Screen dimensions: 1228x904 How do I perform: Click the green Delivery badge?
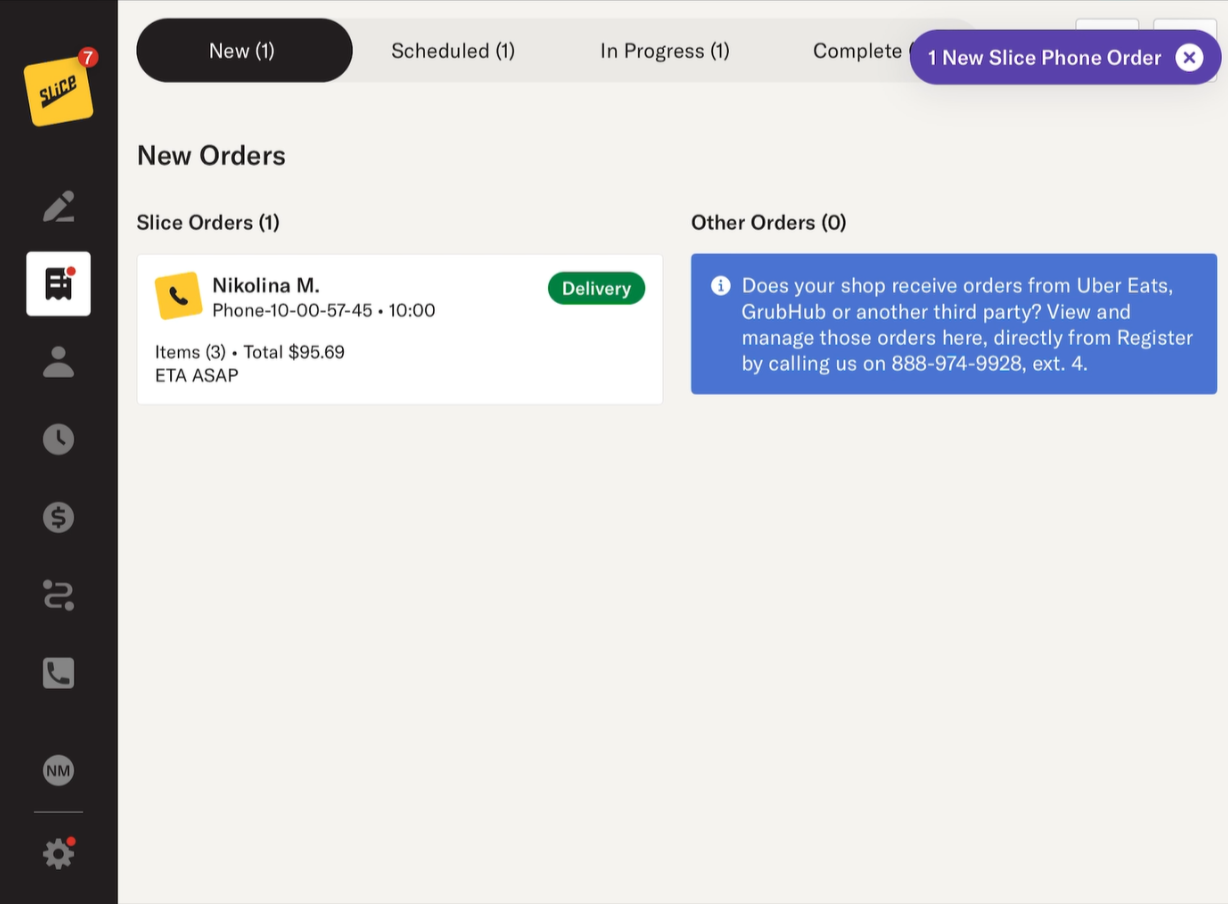point(596,289)
